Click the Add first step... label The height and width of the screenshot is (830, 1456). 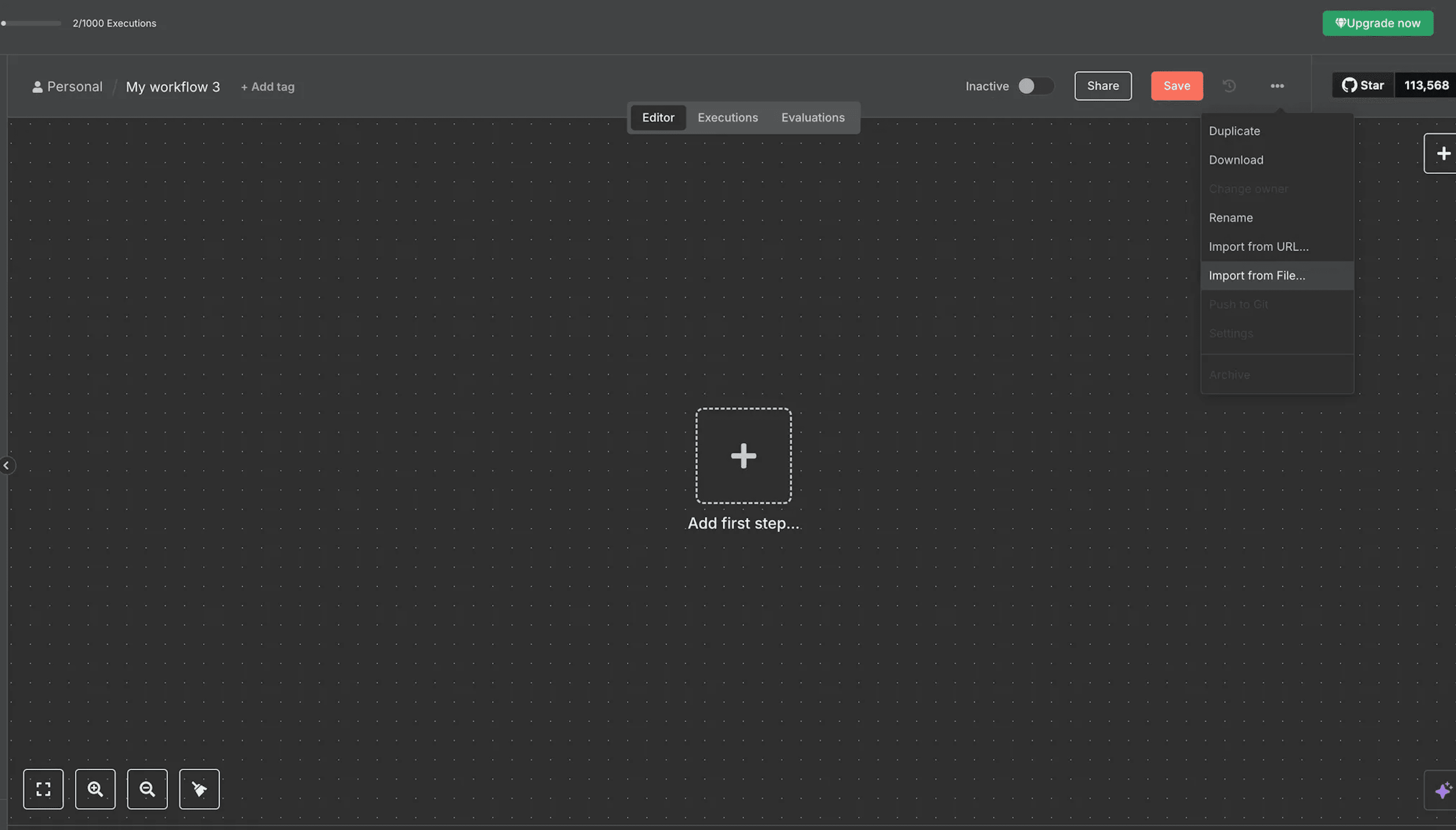pyautogui.click(x=743, y=523)
